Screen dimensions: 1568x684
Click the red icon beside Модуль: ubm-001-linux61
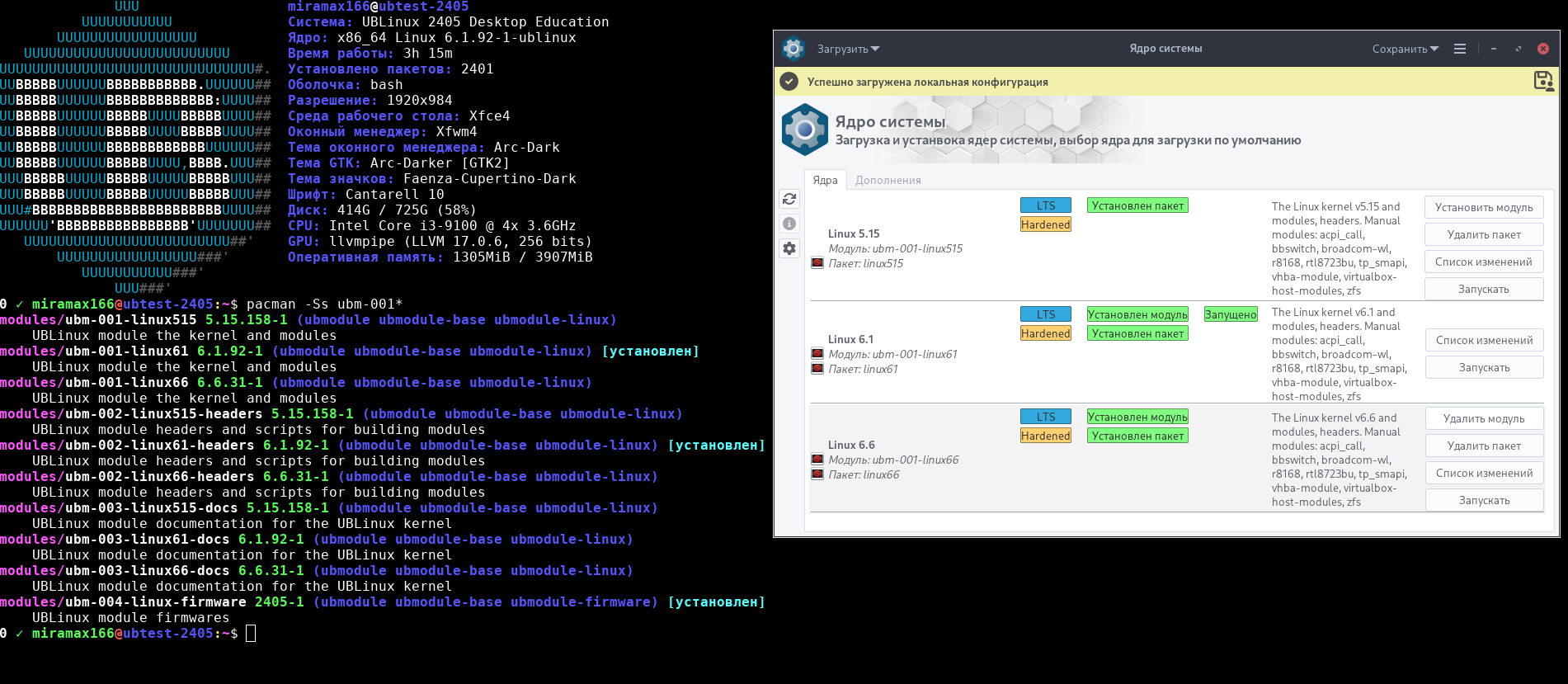817,354
